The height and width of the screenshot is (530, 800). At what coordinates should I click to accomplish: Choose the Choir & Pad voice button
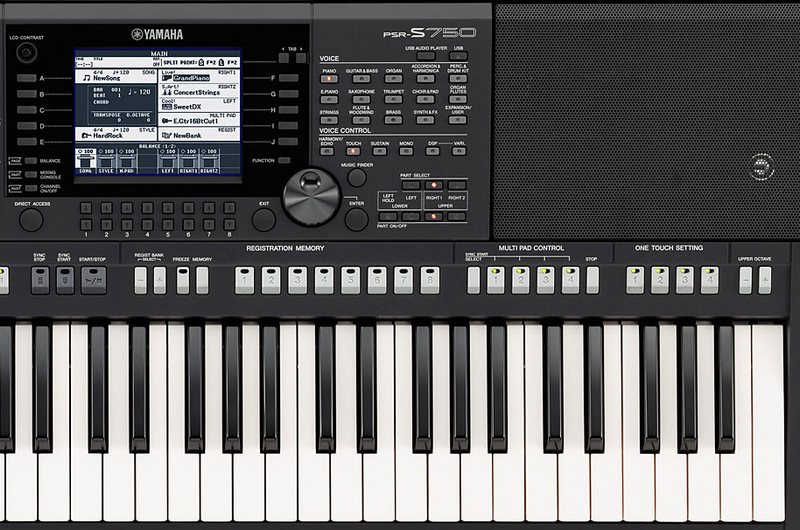(426, 99)
